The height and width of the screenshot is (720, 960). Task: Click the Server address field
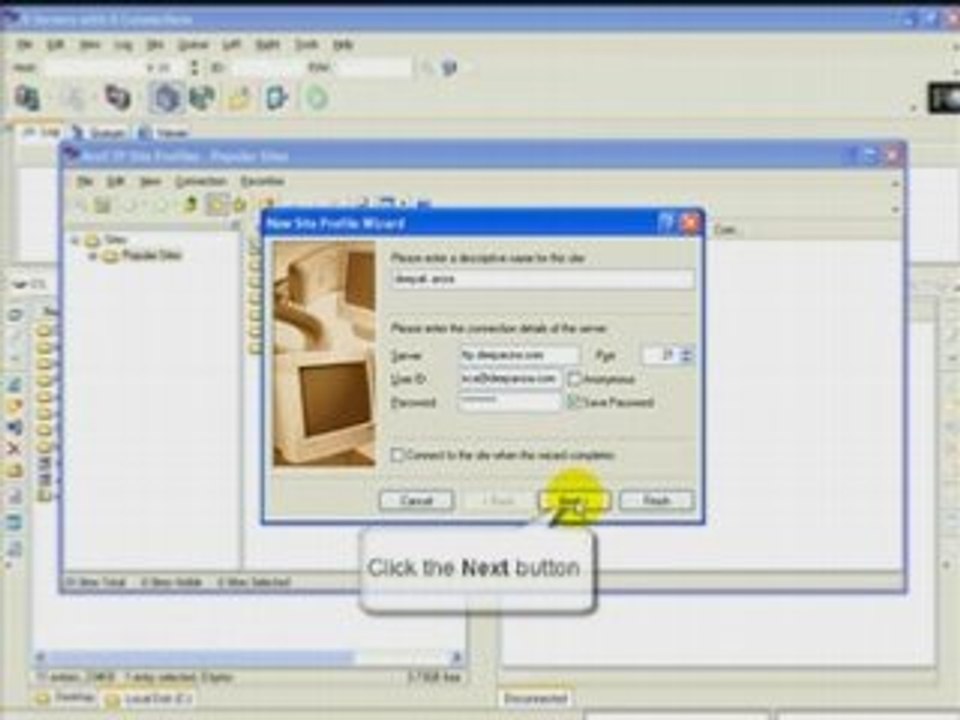click(519, 355)
